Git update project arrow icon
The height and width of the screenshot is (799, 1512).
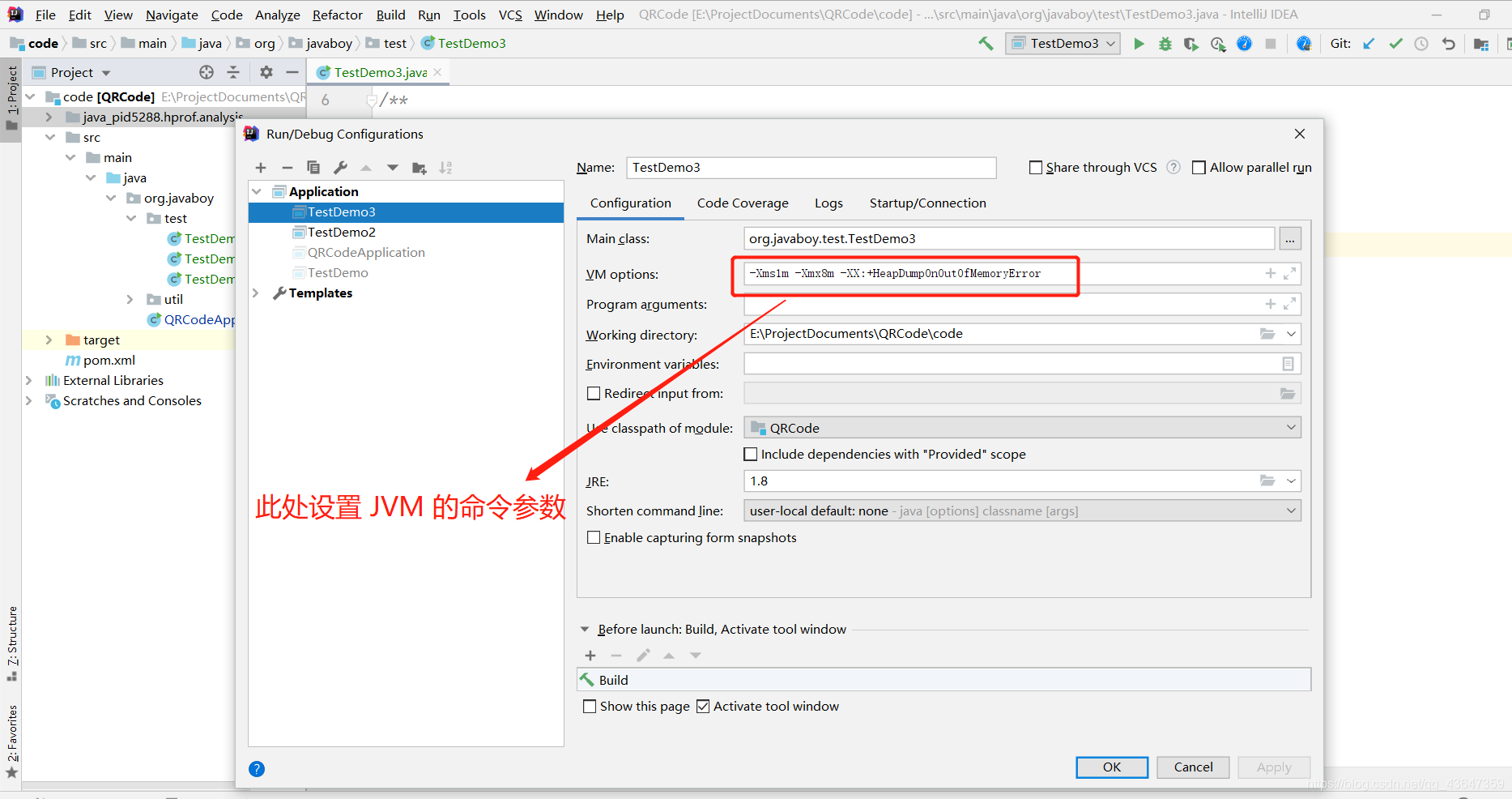coord(1369,44)
